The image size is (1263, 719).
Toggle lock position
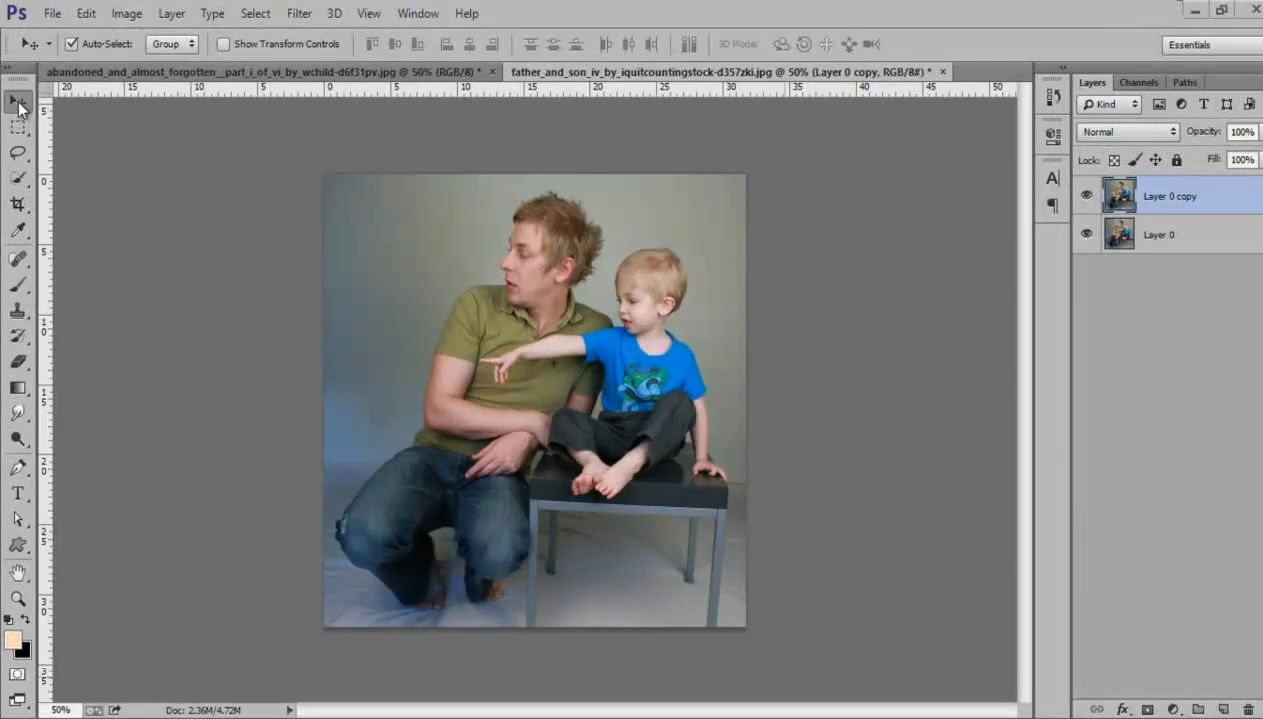click(x=1155, y=160)
